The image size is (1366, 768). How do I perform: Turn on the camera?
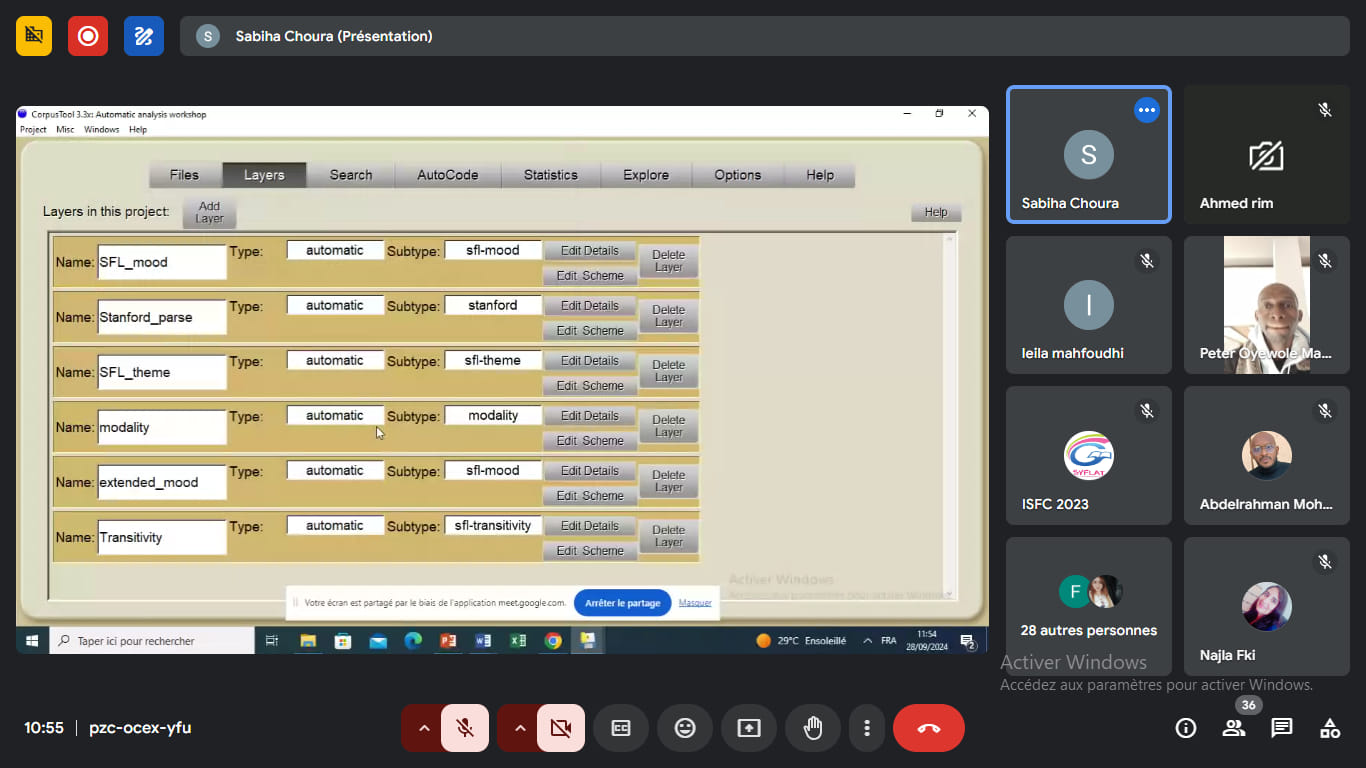[x=561, y=728]
